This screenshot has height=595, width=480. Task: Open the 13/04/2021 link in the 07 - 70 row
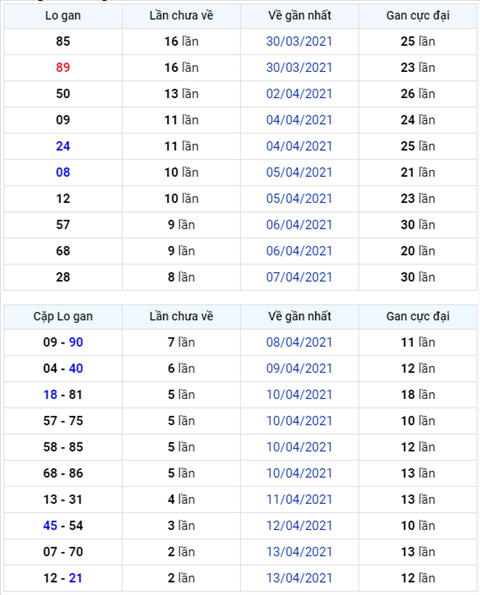coord(299,552)
